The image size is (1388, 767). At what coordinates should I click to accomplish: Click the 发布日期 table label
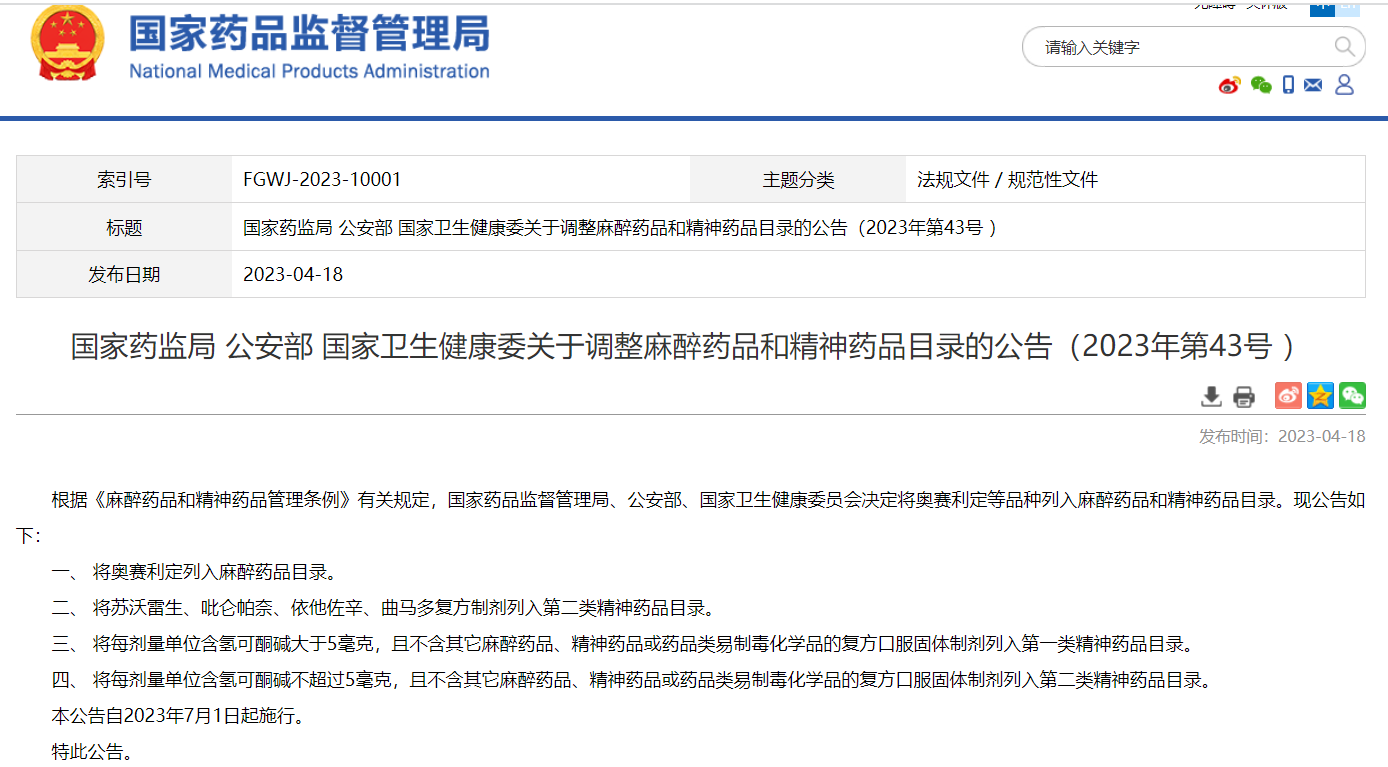point(124,274)
